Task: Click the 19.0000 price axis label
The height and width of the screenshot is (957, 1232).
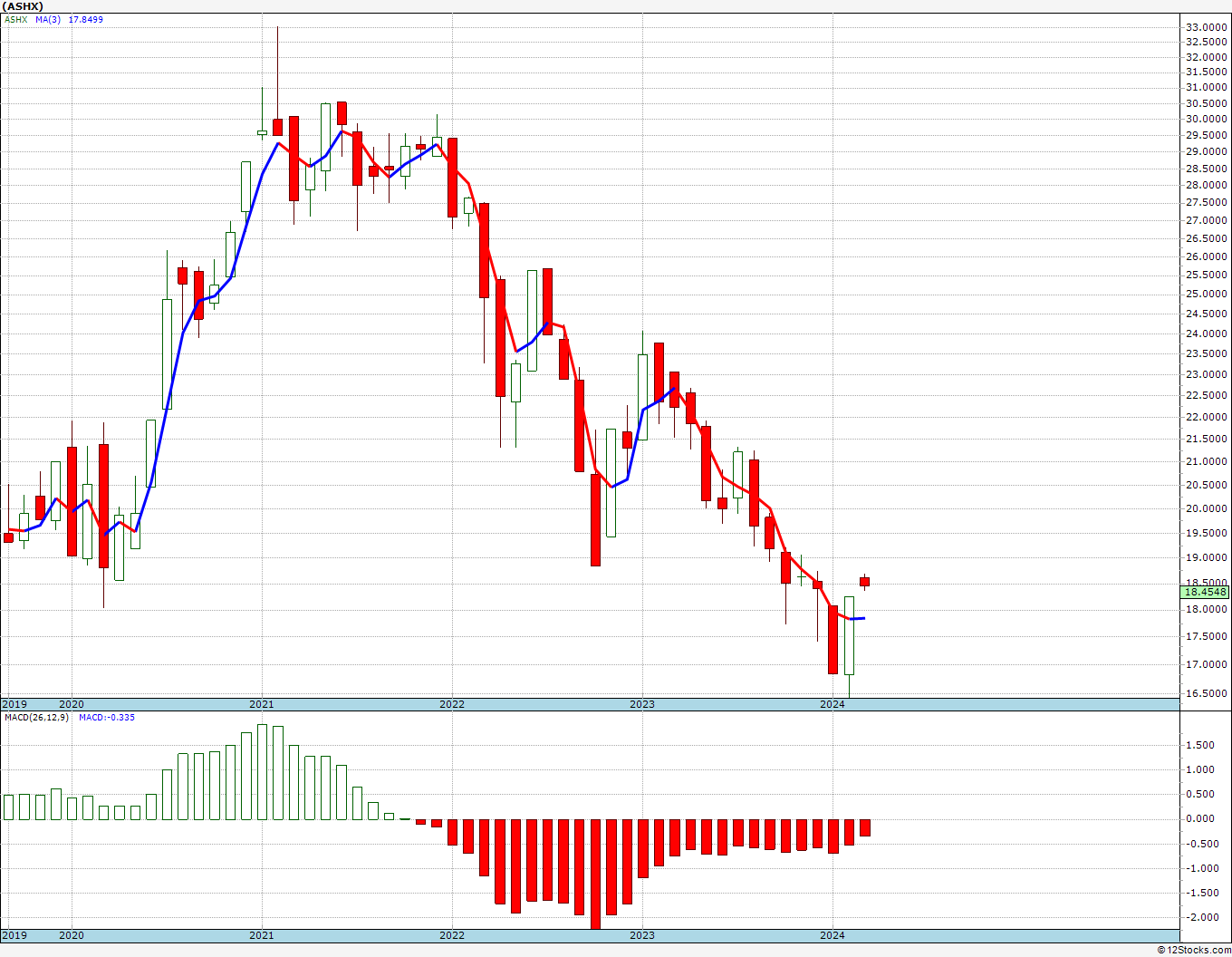Action: [x=1207, y=557]
